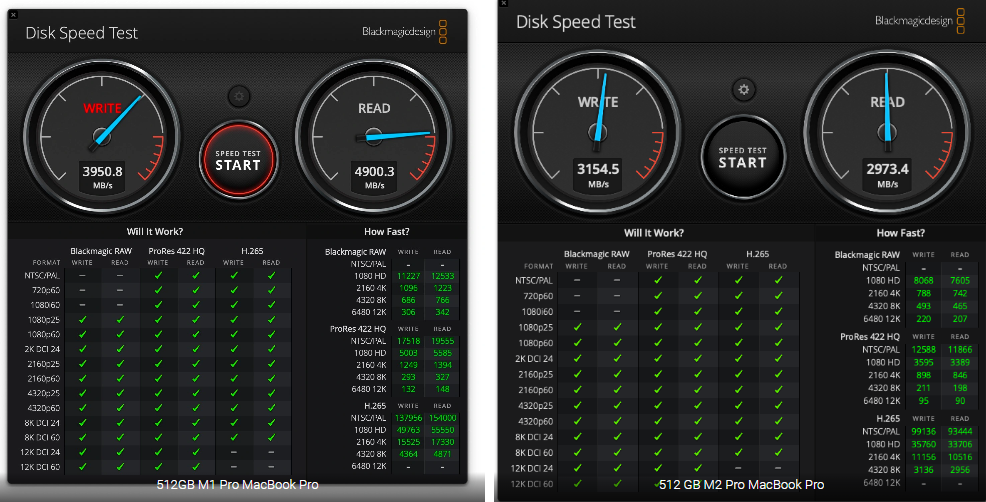Click ProRes 6480 12K read value 148

point(443,389)
